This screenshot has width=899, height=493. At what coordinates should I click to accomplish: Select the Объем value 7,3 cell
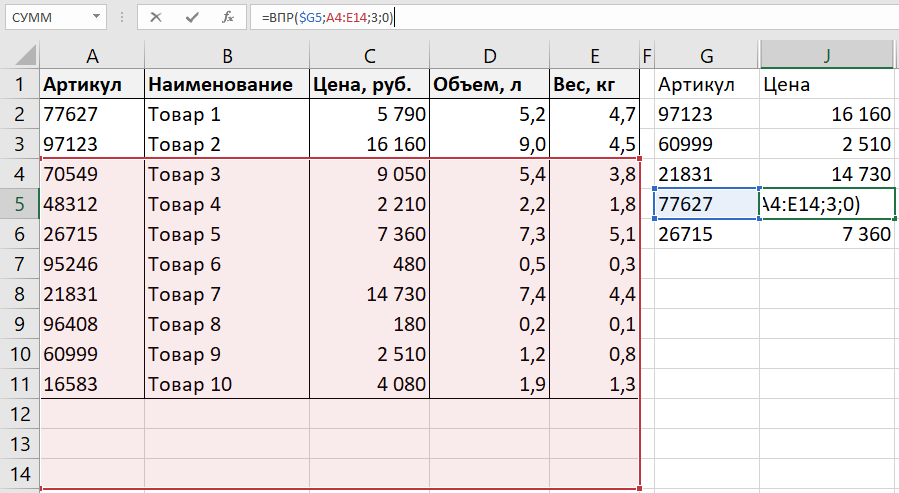[x=489, y=234]
